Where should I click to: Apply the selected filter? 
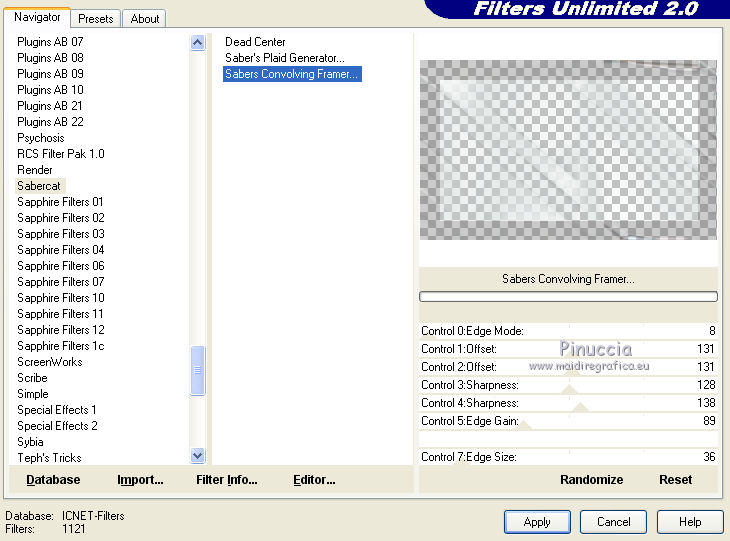pos(537,522)
